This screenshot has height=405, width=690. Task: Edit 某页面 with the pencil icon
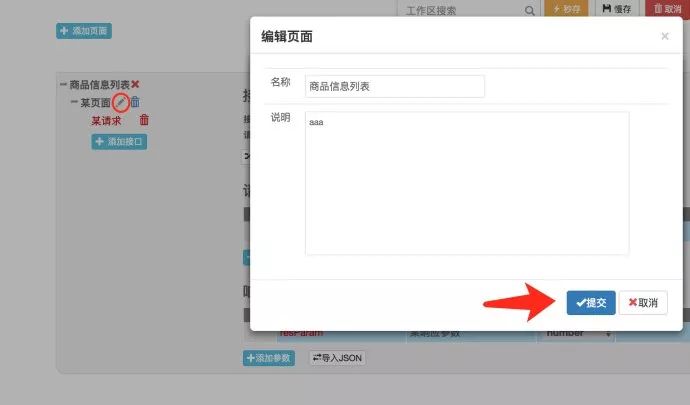[121, 102]
